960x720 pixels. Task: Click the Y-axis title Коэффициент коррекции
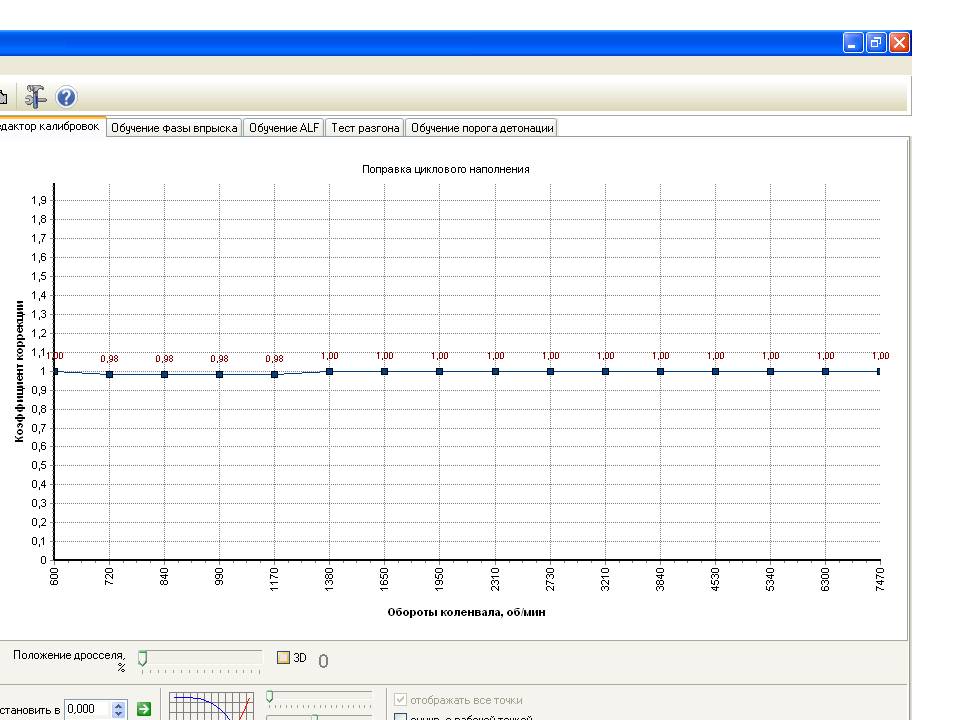click(20, 372)
